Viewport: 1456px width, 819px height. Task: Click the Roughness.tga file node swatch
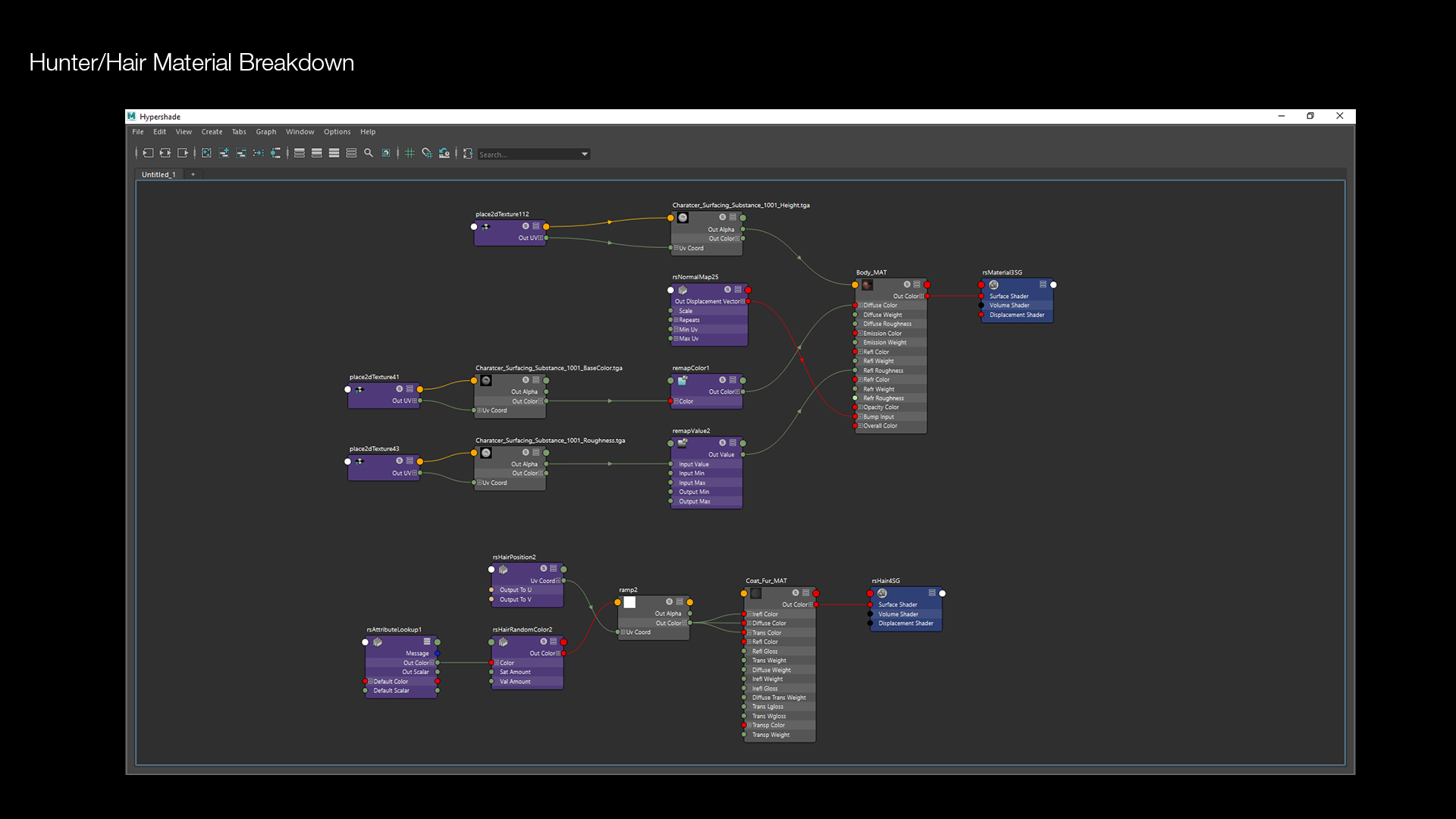(x=486, y=453)
